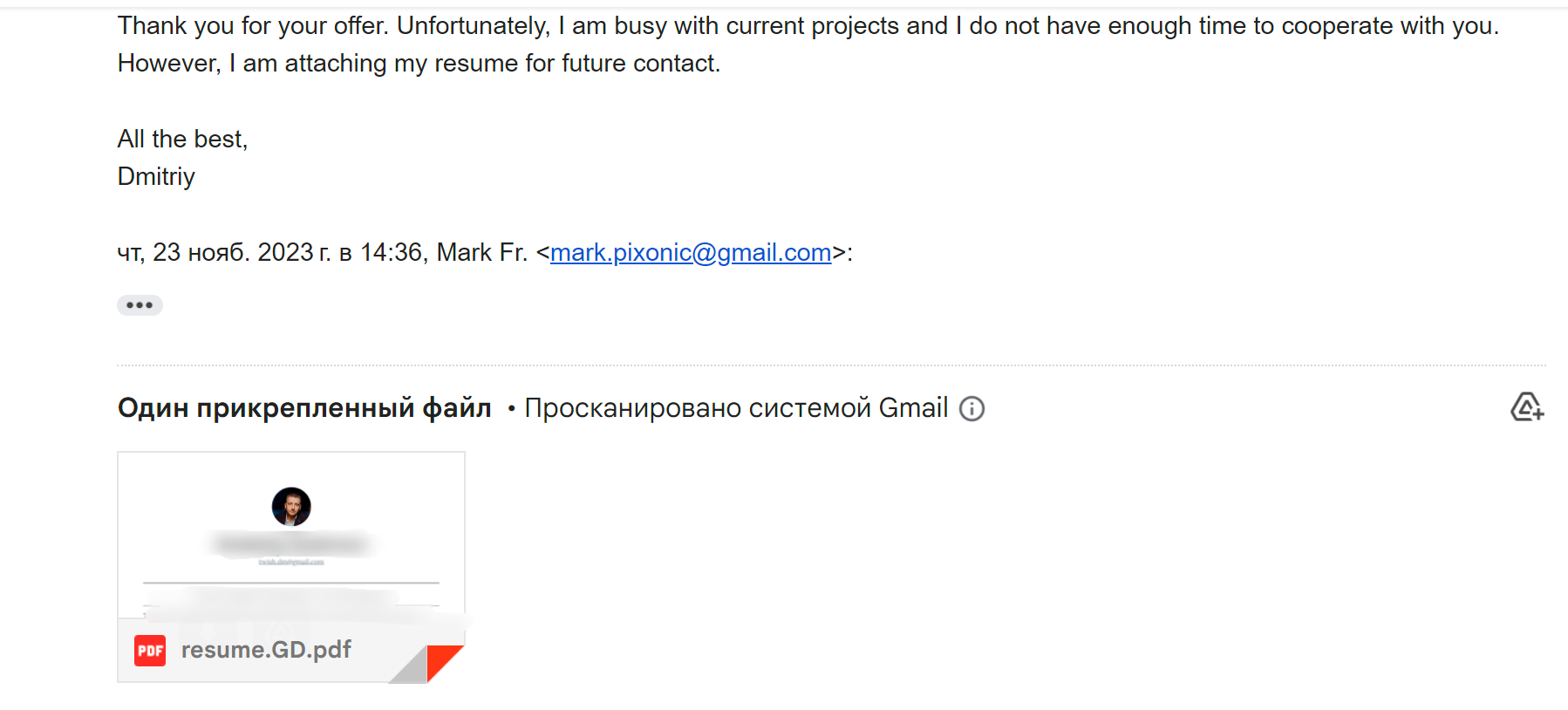Image resolution: width=1568 pixels, height=710 pixels.
Task: Click the blurred name in resume preview
Action: point(290,544)
